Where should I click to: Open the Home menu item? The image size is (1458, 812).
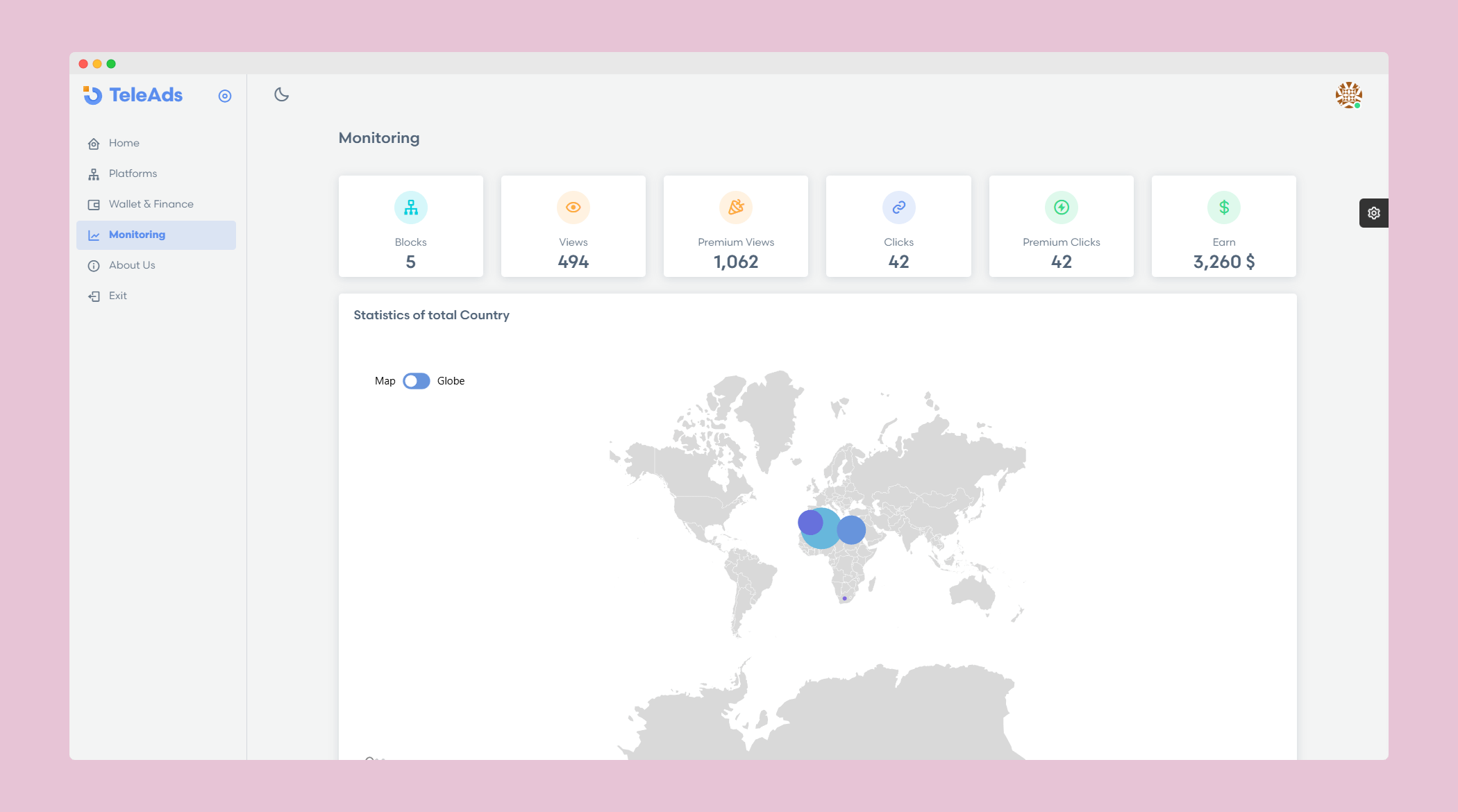pos(124,143)
